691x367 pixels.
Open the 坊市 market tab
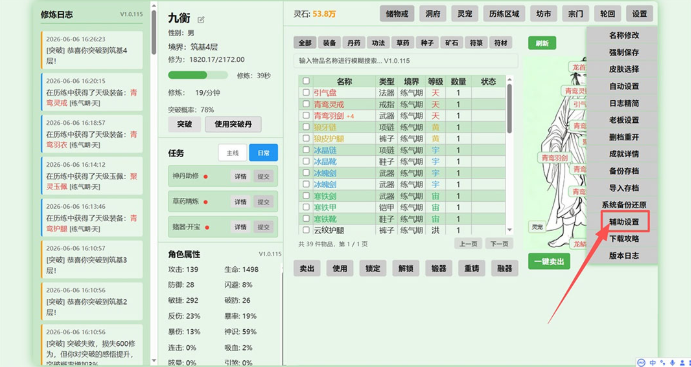[543, 14]
